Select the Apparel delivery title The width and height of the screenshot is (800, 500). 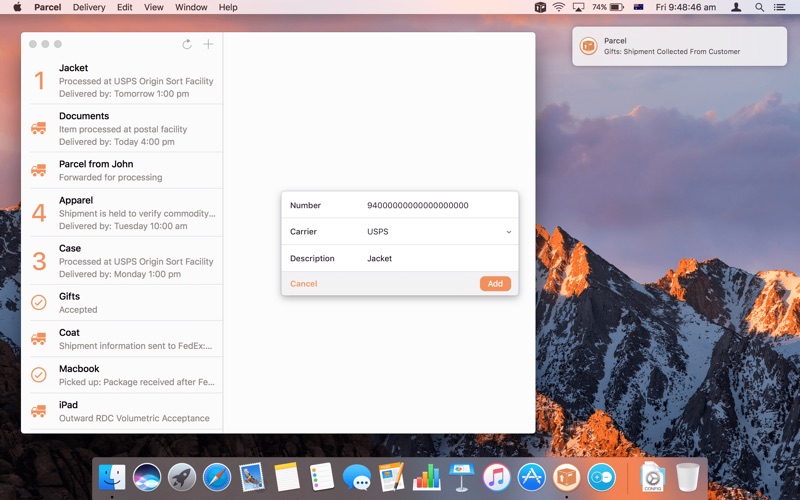(76, 200)
